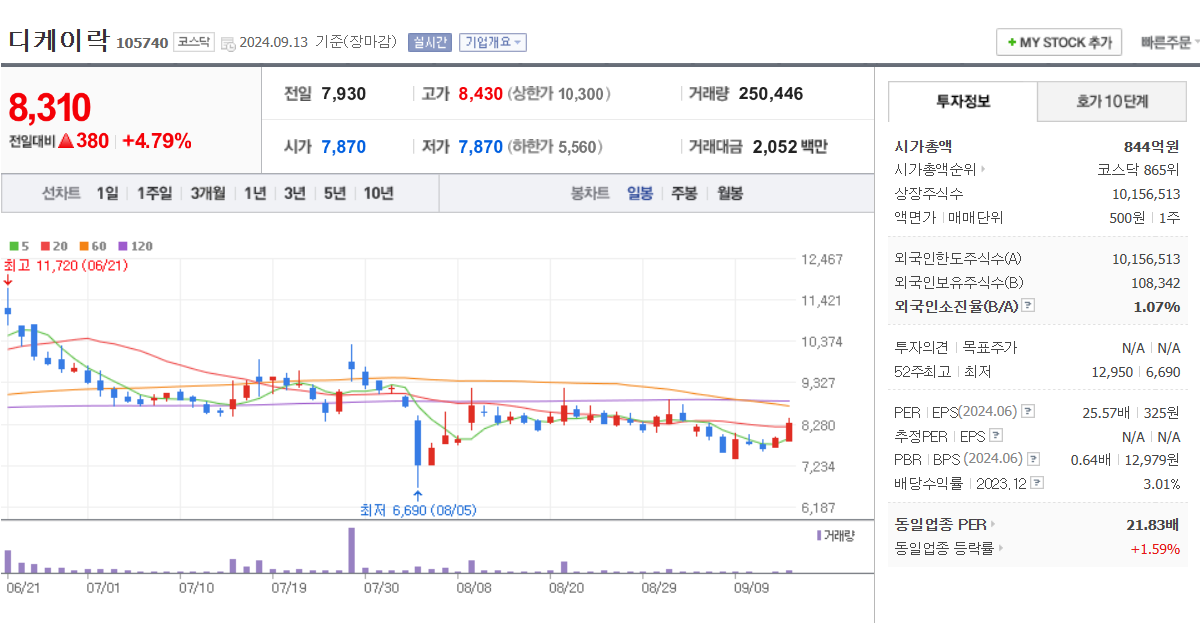Click the help icon next to PER EPS(2024.06)
1200x623 pixels.
[x=1028, y=412]
